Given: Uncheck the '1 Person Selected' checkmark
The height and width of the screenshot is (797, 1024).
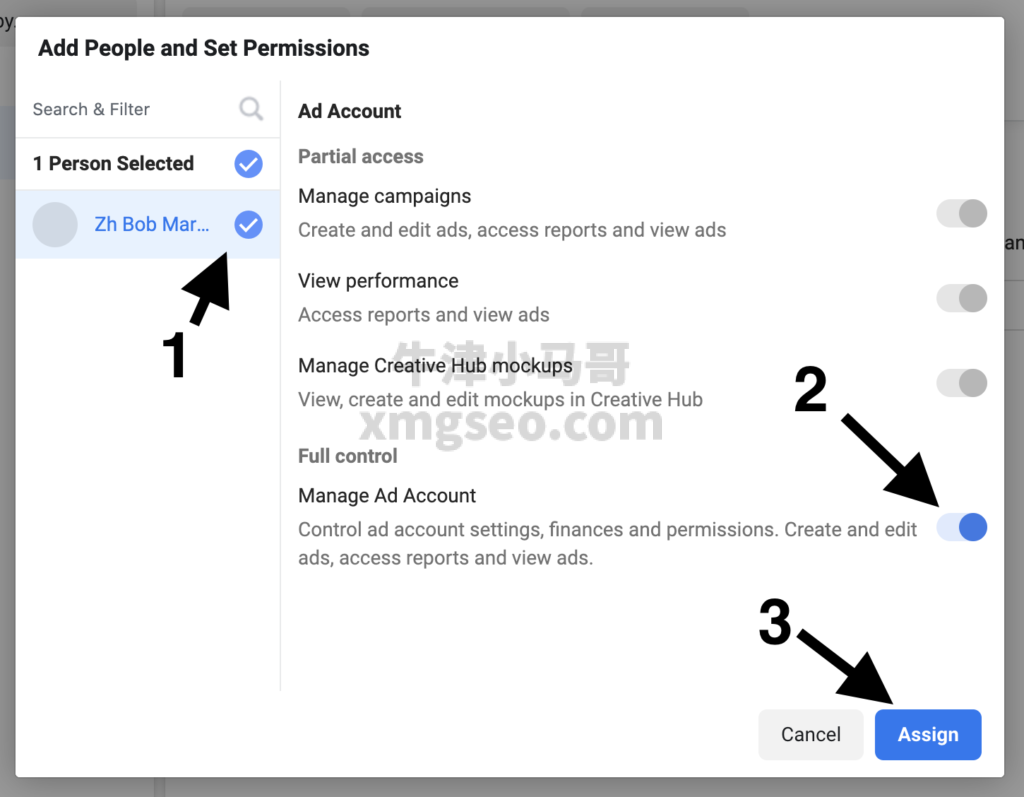Looking at the screenshot, I should pos(248,164).
